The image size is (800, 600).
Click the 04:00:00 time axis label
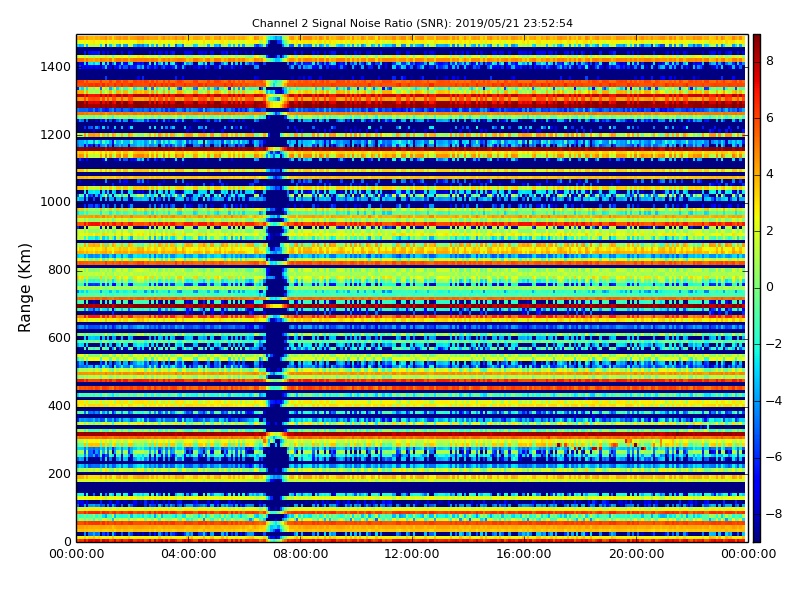189,554
